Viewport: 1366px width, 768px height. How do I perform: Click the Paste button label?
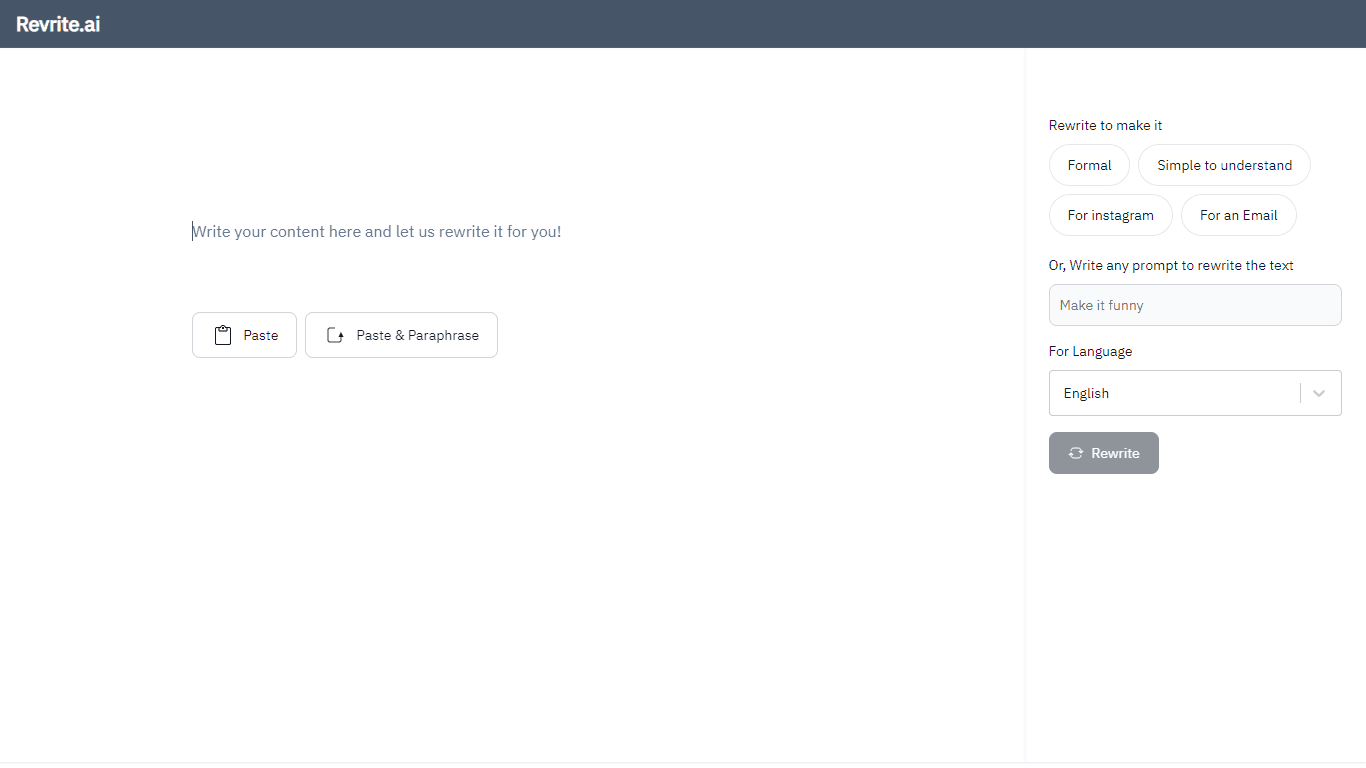261,336
